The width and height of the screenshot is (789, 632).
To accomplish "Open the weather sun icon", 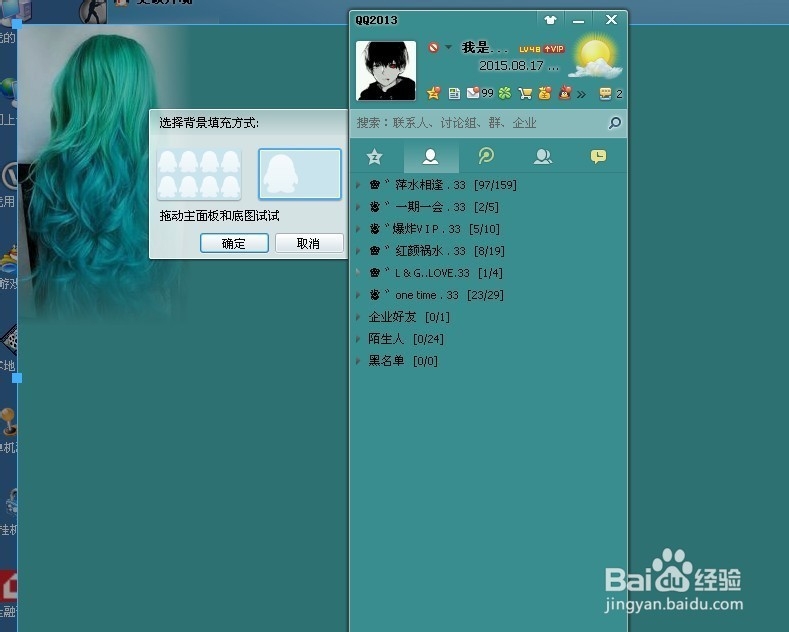I will coord(596,56).
